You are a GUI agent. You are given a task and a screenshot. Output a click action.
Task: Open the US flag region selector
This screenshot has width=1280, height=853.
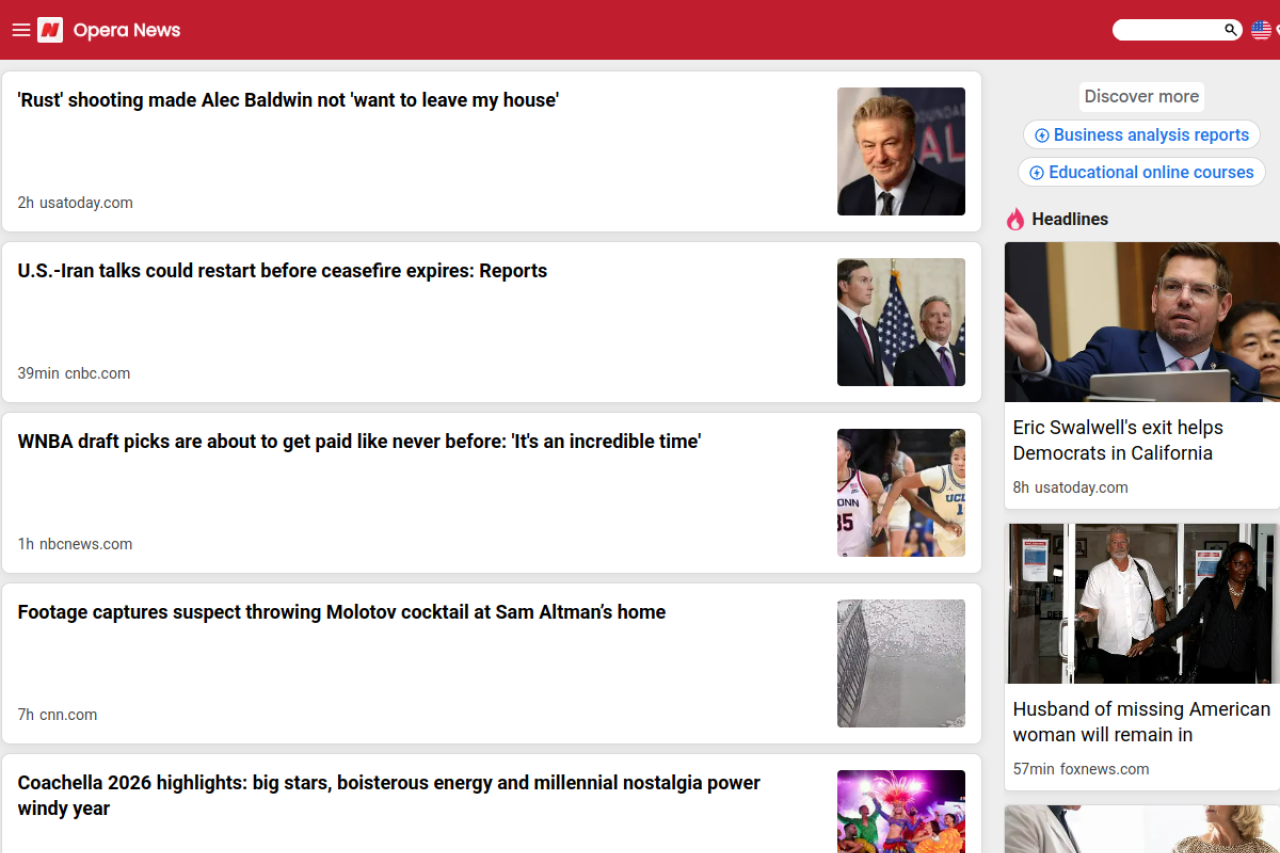[x=1261, y=30]
